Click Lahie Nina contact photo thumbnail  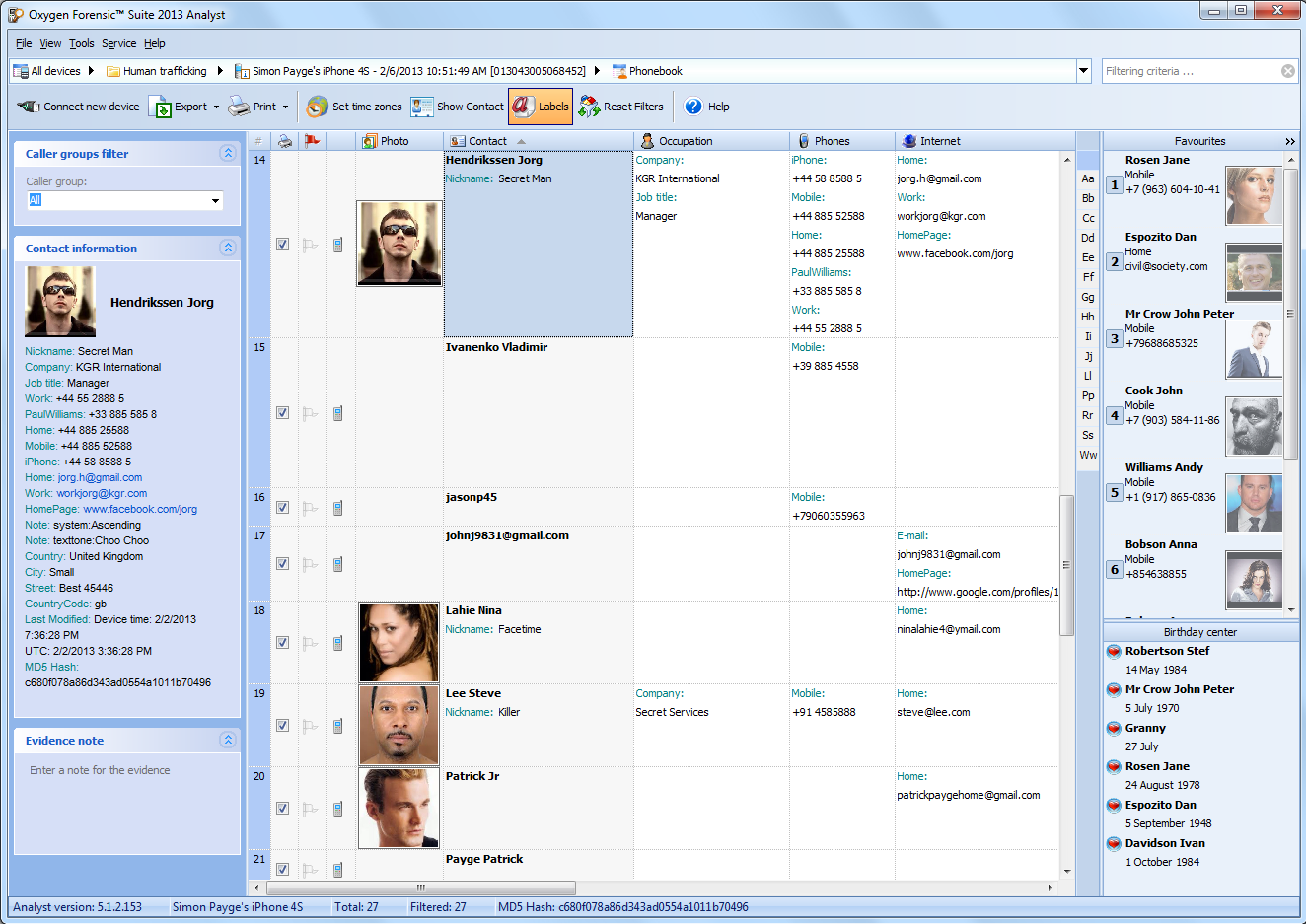[x=399, y=643]
